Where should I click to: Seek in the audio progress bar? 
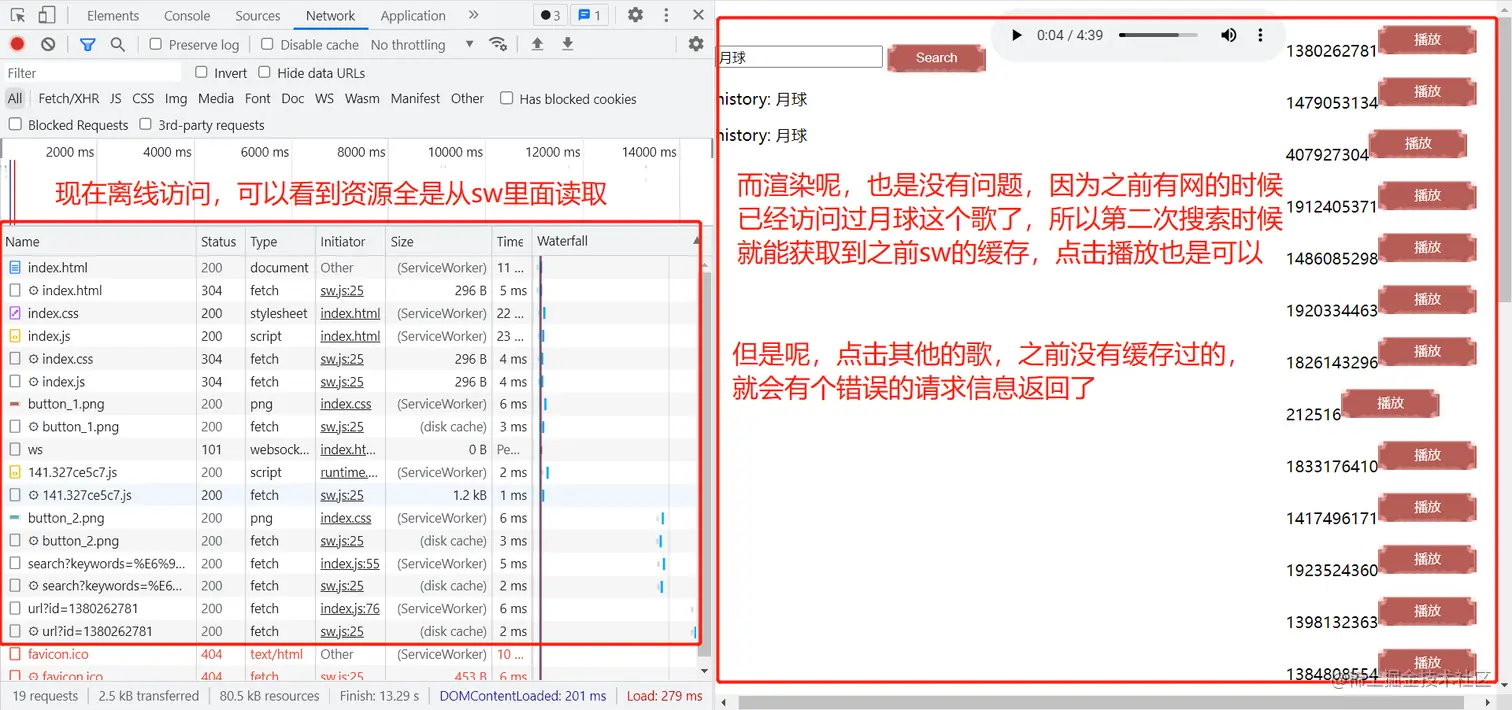click(1158, 35)
